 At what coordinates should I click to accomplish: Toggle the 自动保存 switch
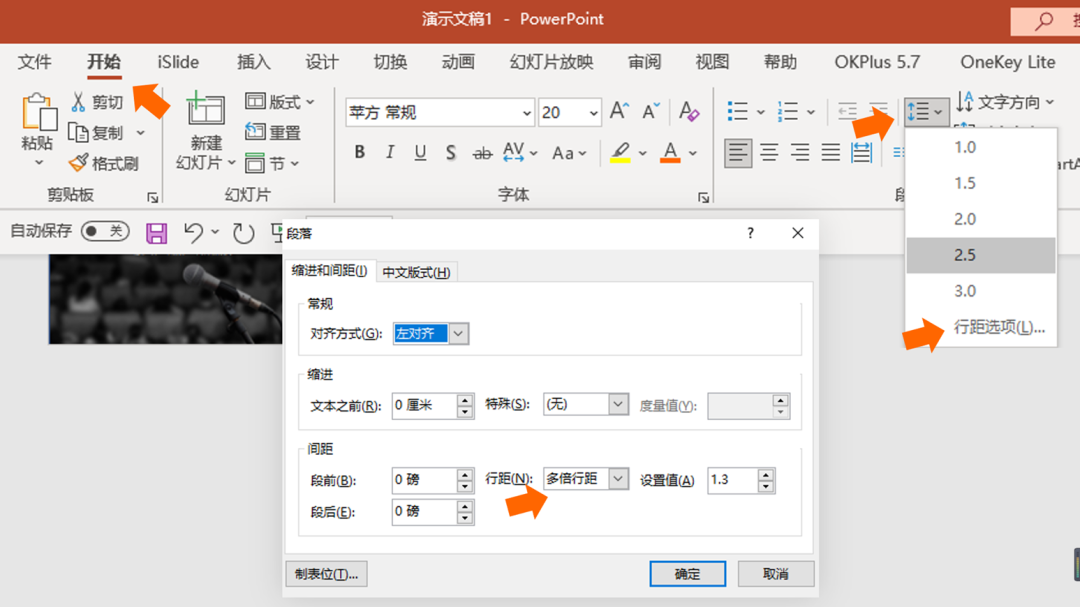point(106,231)
